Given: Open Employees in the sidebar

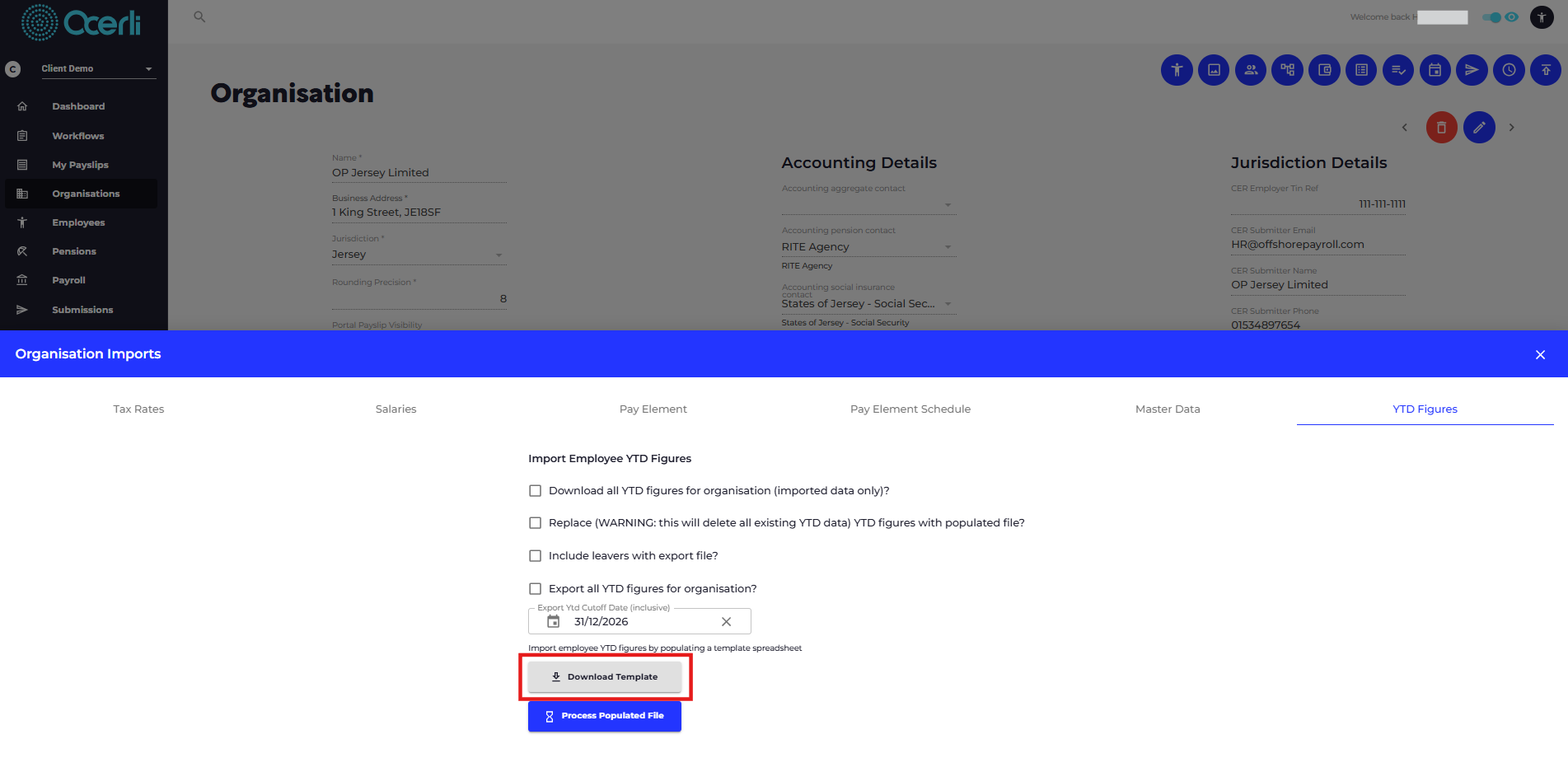Looking at the screenshot, I should [x=80, y=222].
